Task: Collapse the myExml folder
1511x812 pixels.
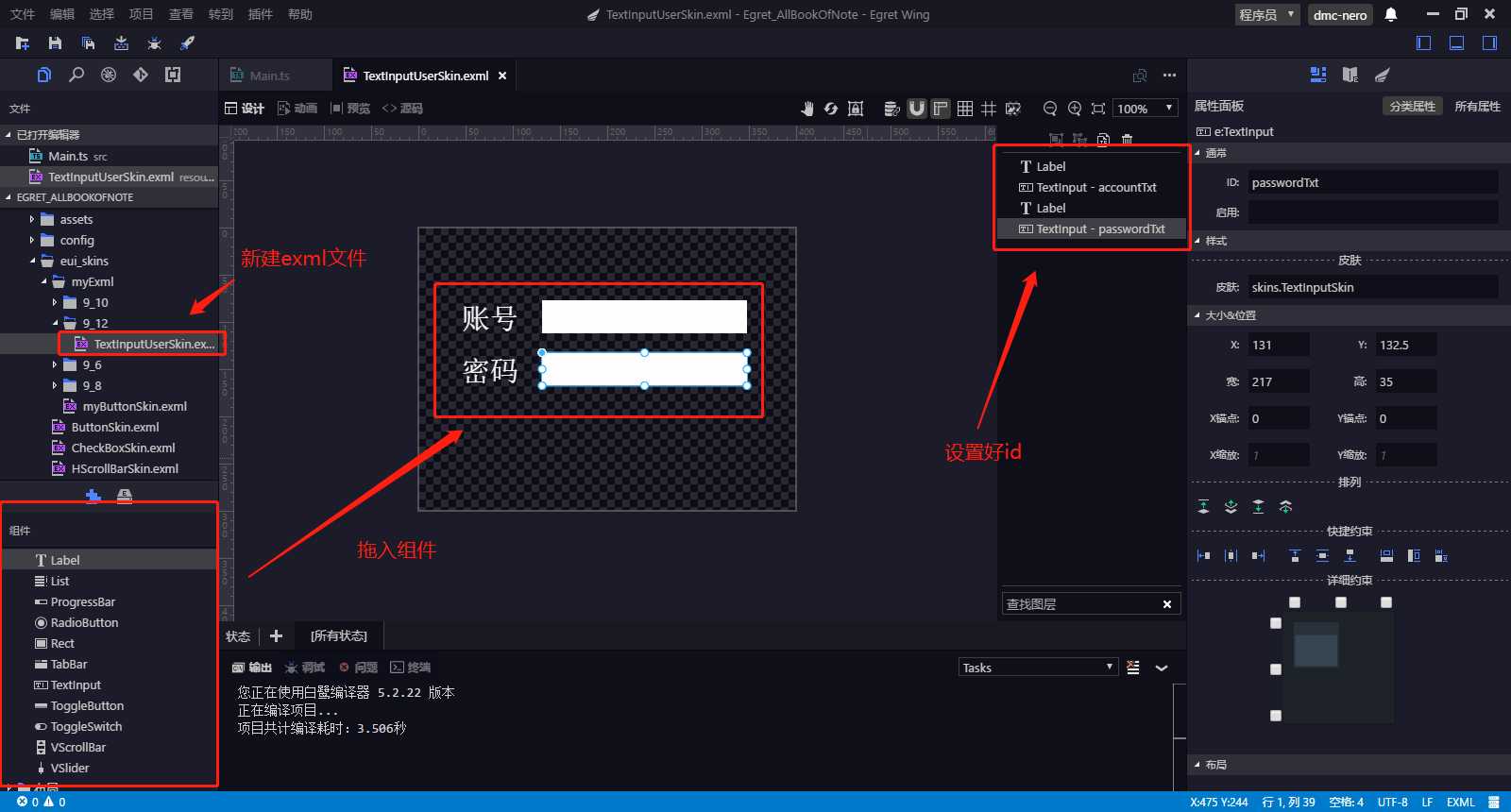Action: 43,281
